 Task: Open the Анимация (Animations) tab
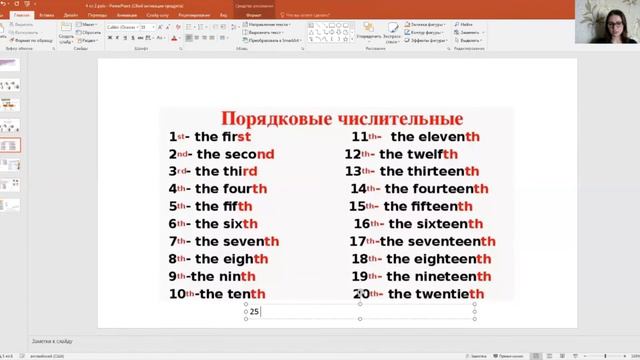[x=127, y=15]
